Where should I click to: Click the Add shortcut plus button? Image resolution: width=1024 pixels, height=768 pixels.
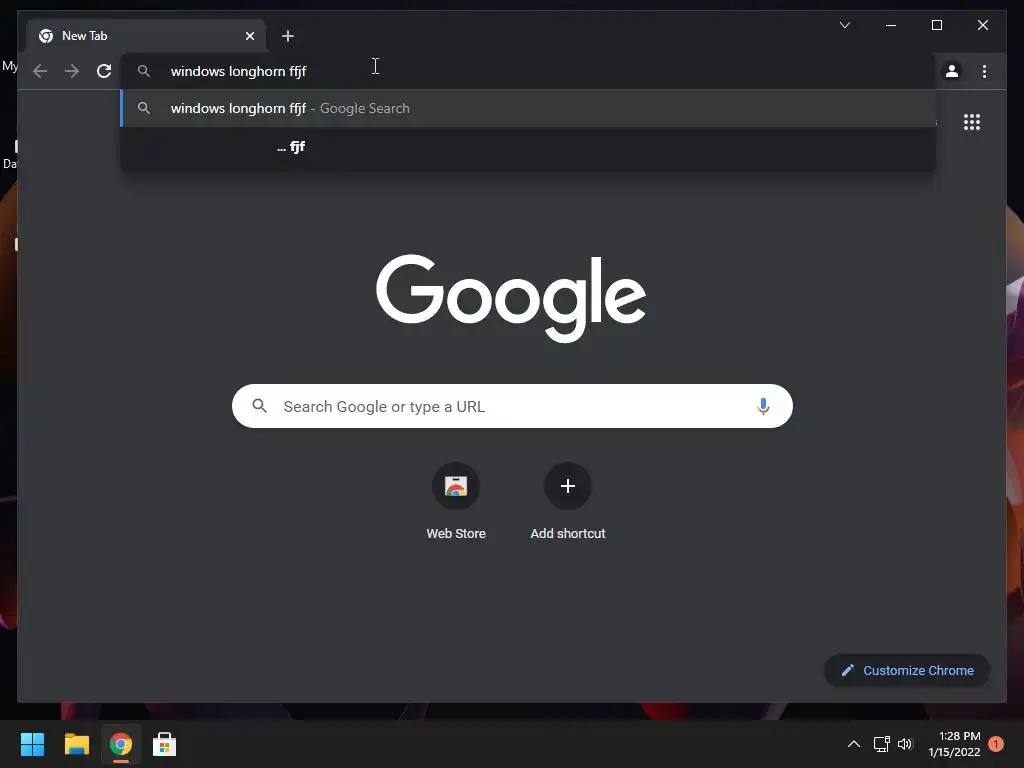point(568,486)
